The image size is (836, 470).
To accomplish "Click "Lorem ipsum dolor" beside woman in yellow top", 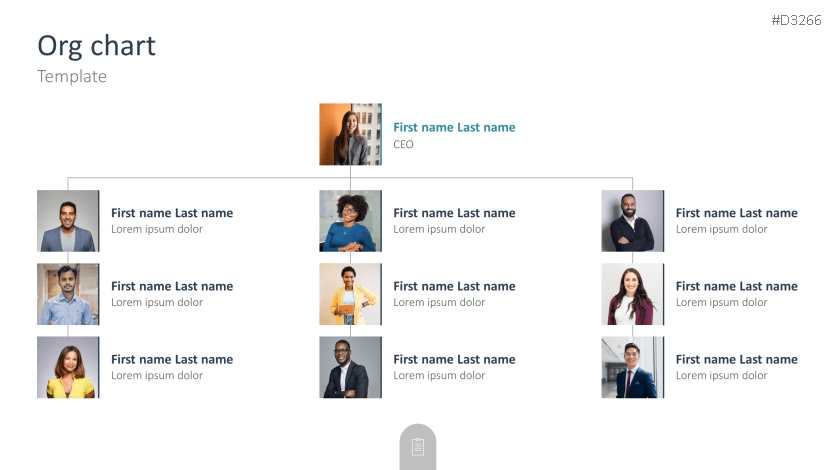I will pos(157,376).
